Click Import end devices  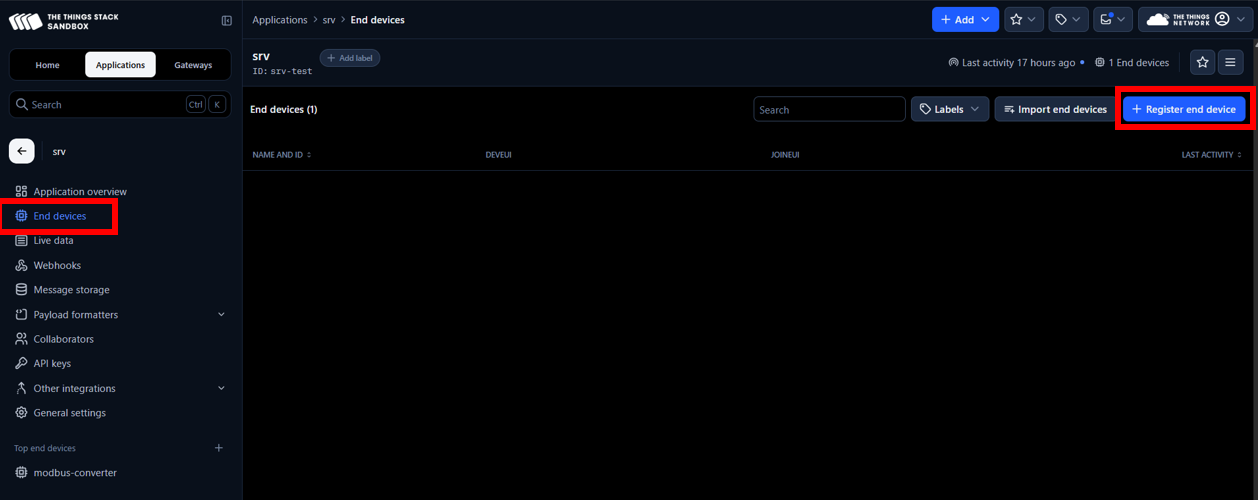tap(1055, 109)
